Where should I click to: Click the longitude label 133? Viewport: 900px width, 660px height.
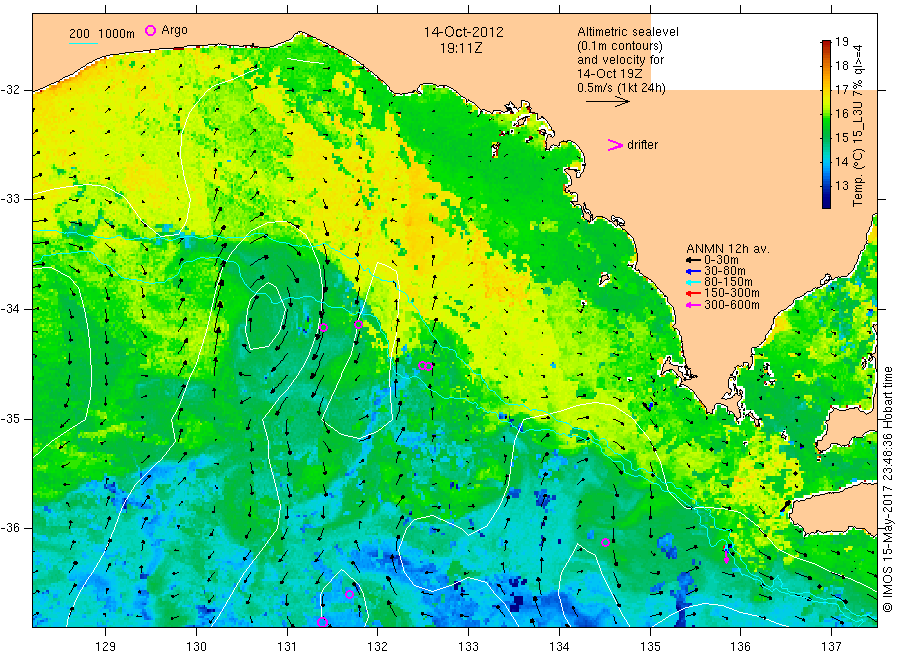coord(468,647)
